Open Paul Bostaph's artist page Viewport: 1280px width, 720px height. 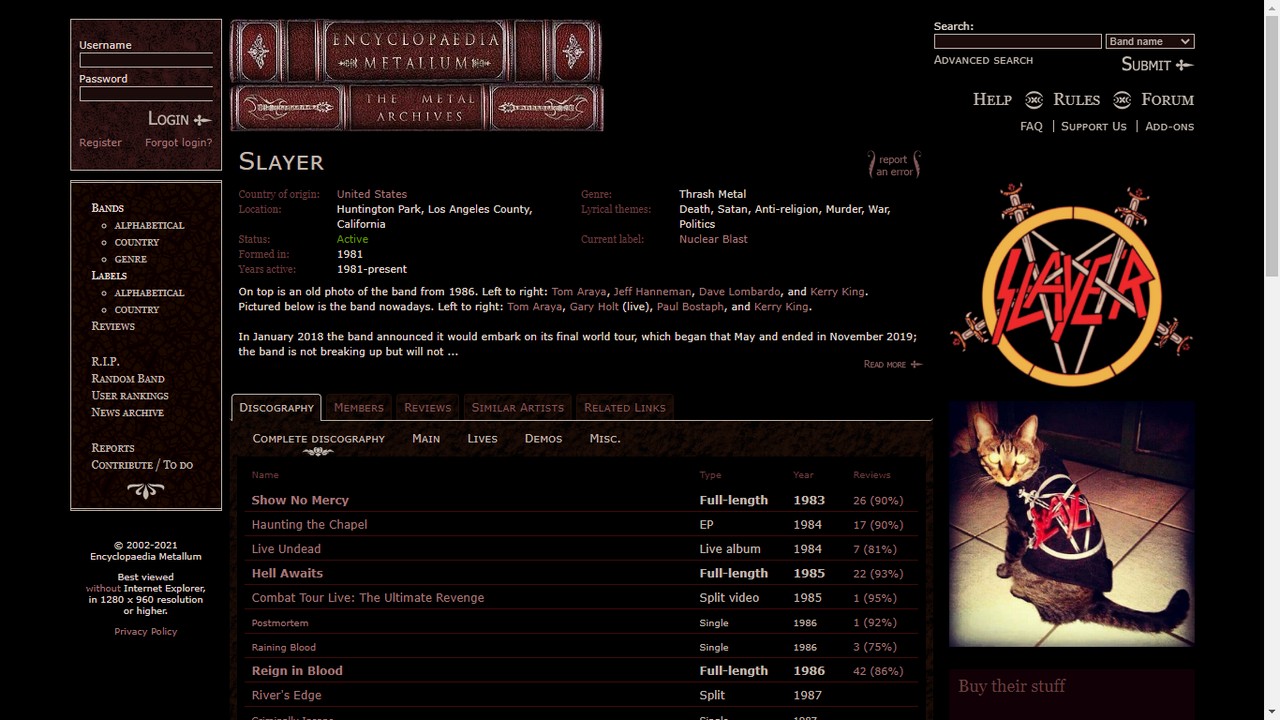click(690, 307)
